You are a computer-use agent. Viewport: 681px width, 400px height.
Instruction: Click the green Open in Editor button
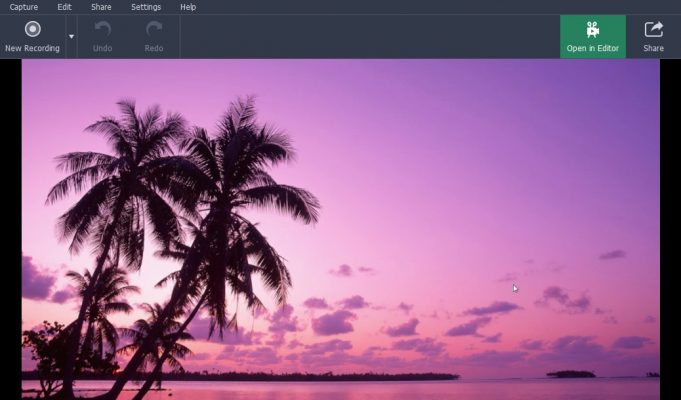pos(593,37)
